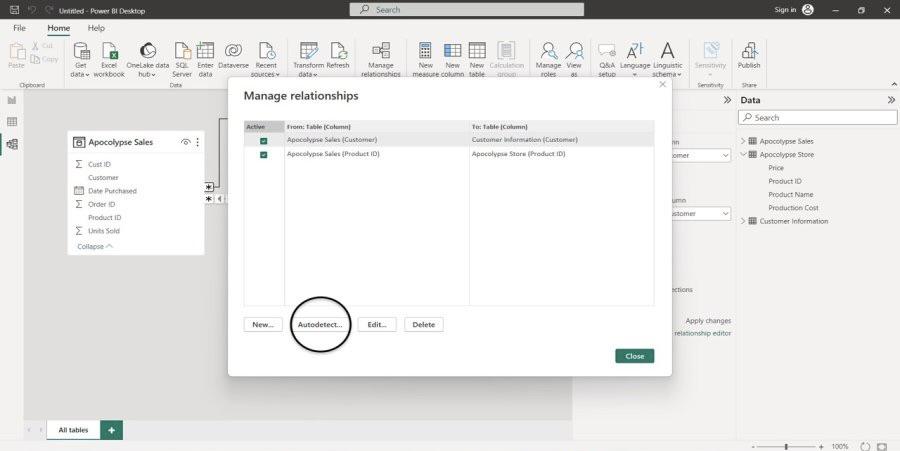Select Production Cost field in Data pane

[793, 208]
